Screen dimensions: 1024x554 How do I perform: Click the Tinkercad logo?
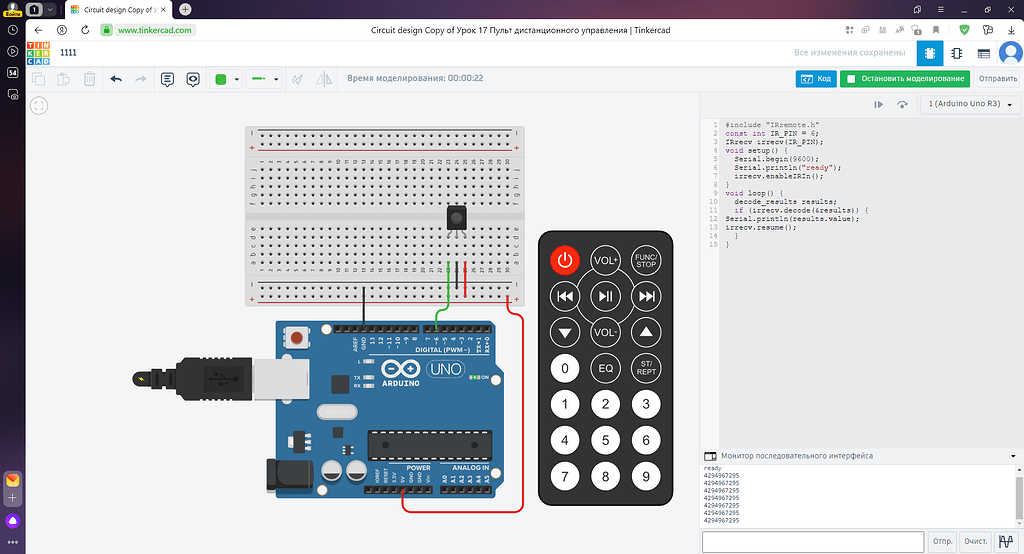point(38,53)
